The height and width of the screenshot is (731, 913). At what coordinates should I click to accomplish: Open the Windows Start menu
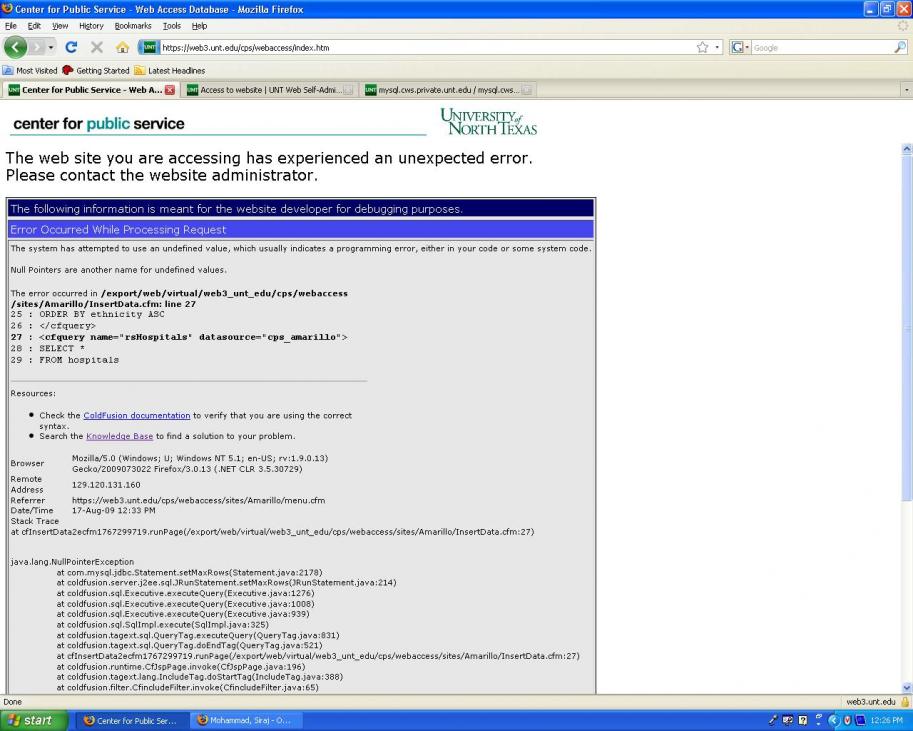click(34, 721)
